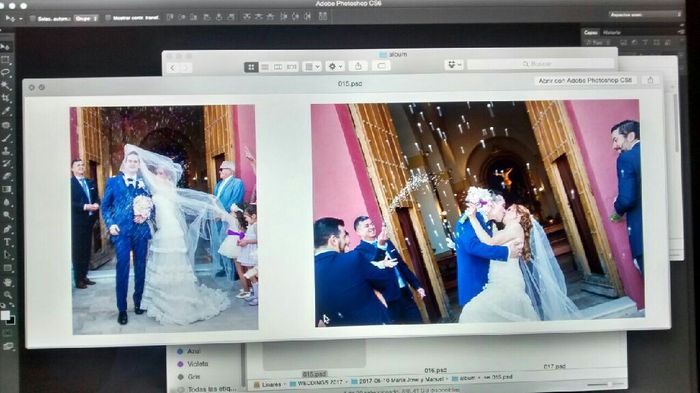Click left wedding photo in preview
Viewport: 700px width, 393px height.
click(164, 219)
